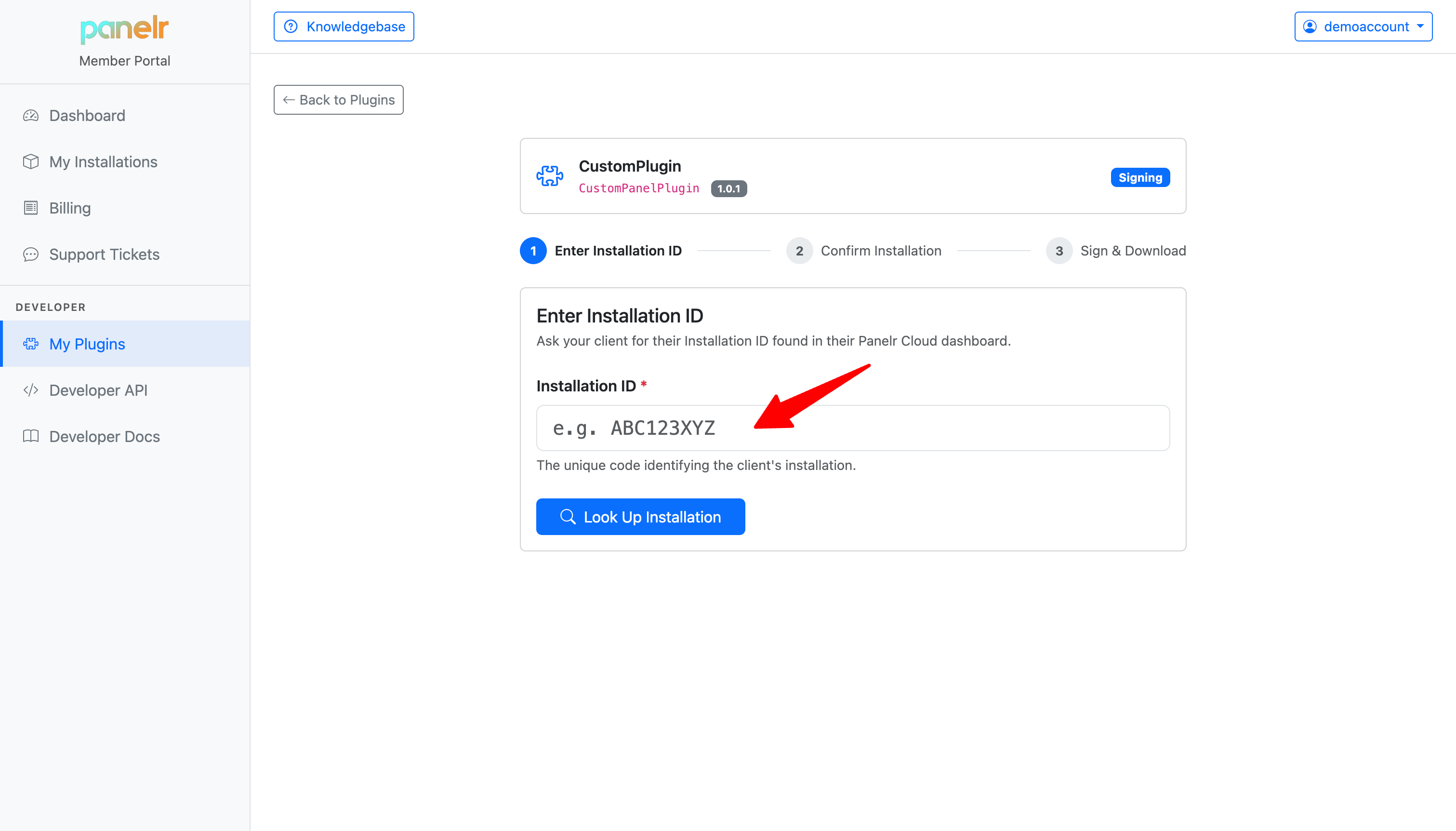Image resolution: width=1456 pixels, height=831 pixels.
Task: Click the Knowledgebase question mark icon
Action: click(291, 27)
